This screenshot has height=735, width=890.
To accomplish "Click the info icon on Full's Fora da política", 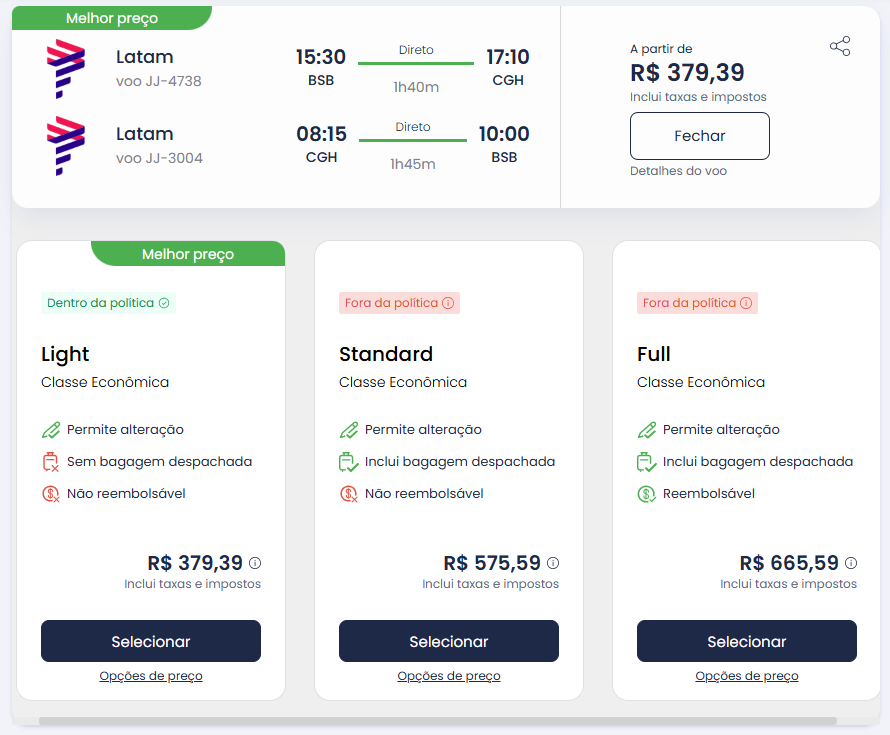I will tap(746, 303).
